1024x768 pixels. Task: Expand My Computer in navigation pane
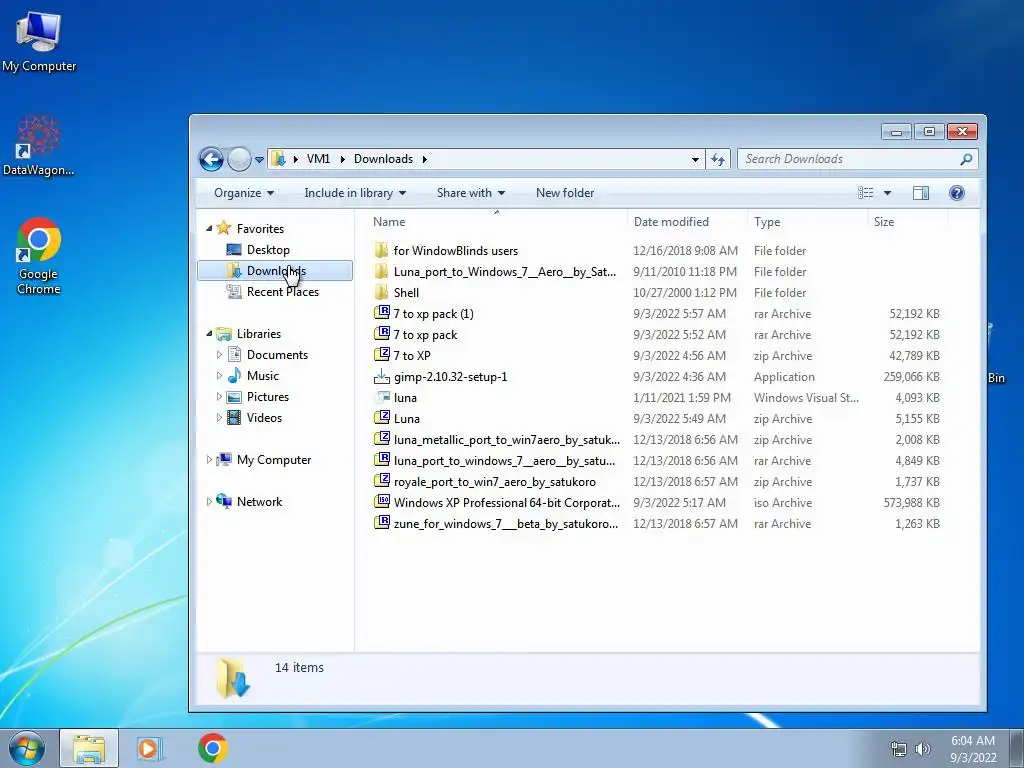pos(209,460)
